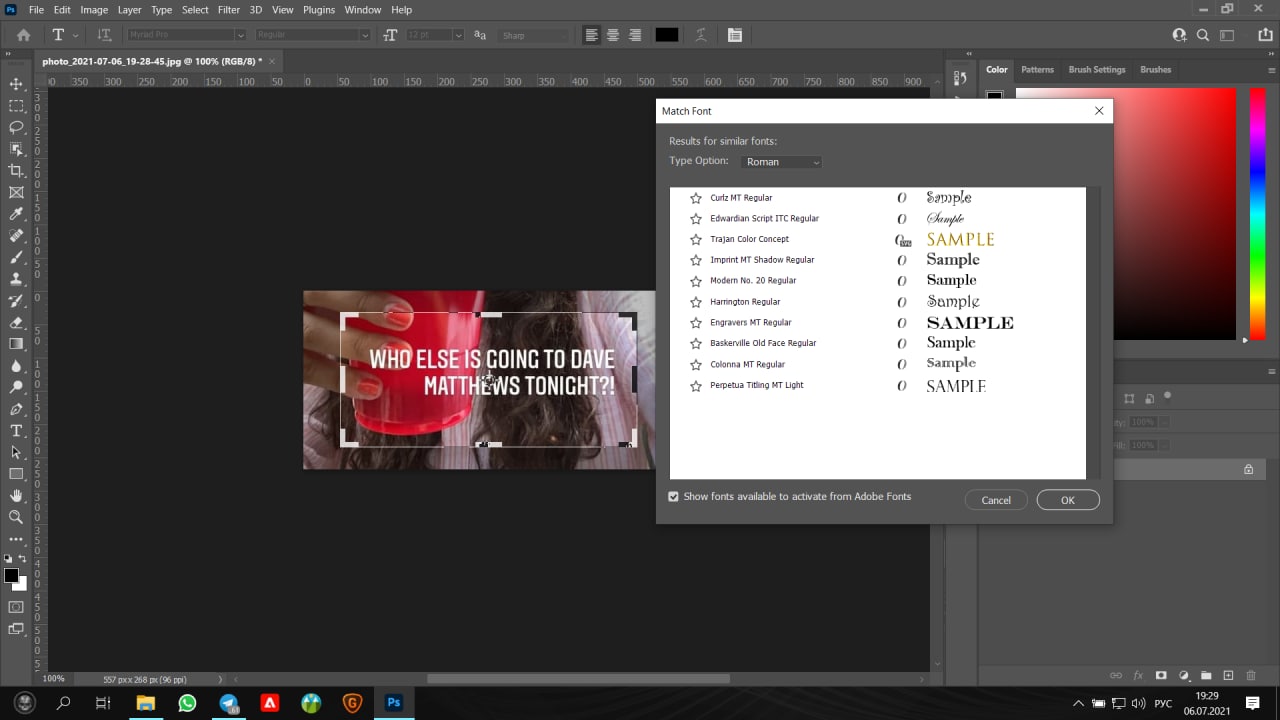Select the Crop tool

click(16, 171)
